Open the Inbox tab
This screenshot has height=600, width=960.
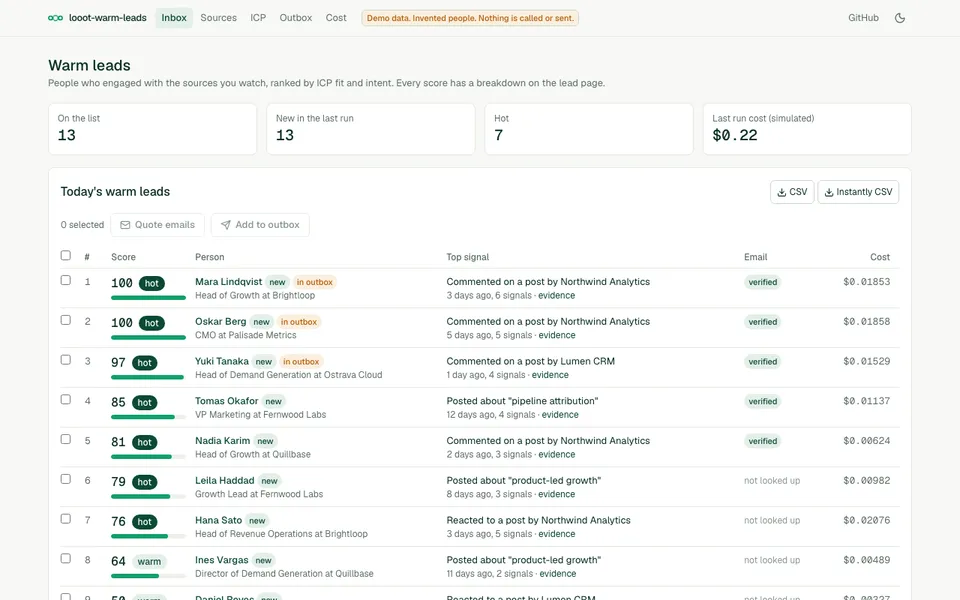pos(174,18)
